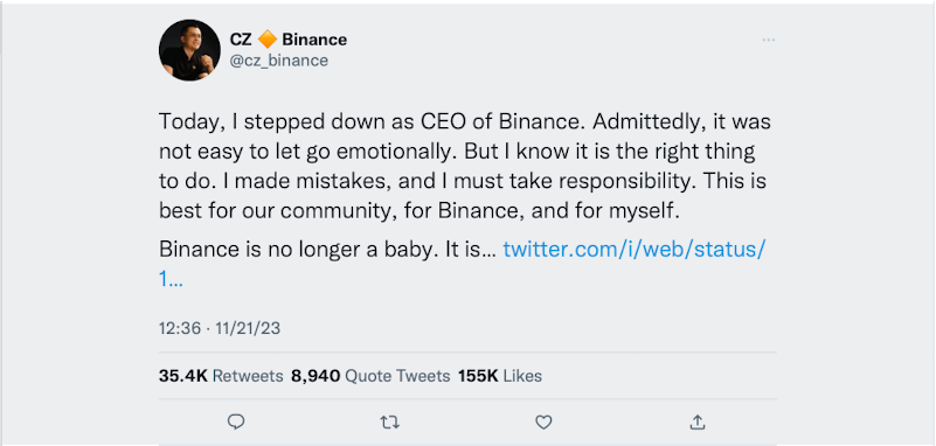The image size is (936, 446).
Task: Click the truncated "1…" link continuation
Action: (x=170, y=279)
